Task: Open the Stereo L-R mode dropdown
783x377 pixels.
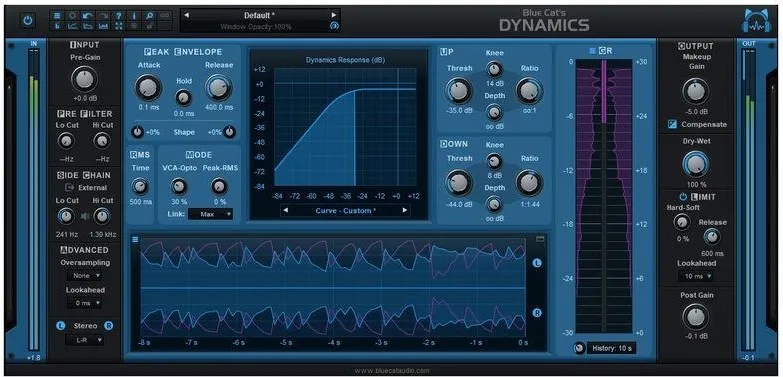Action: pos(84,340)
